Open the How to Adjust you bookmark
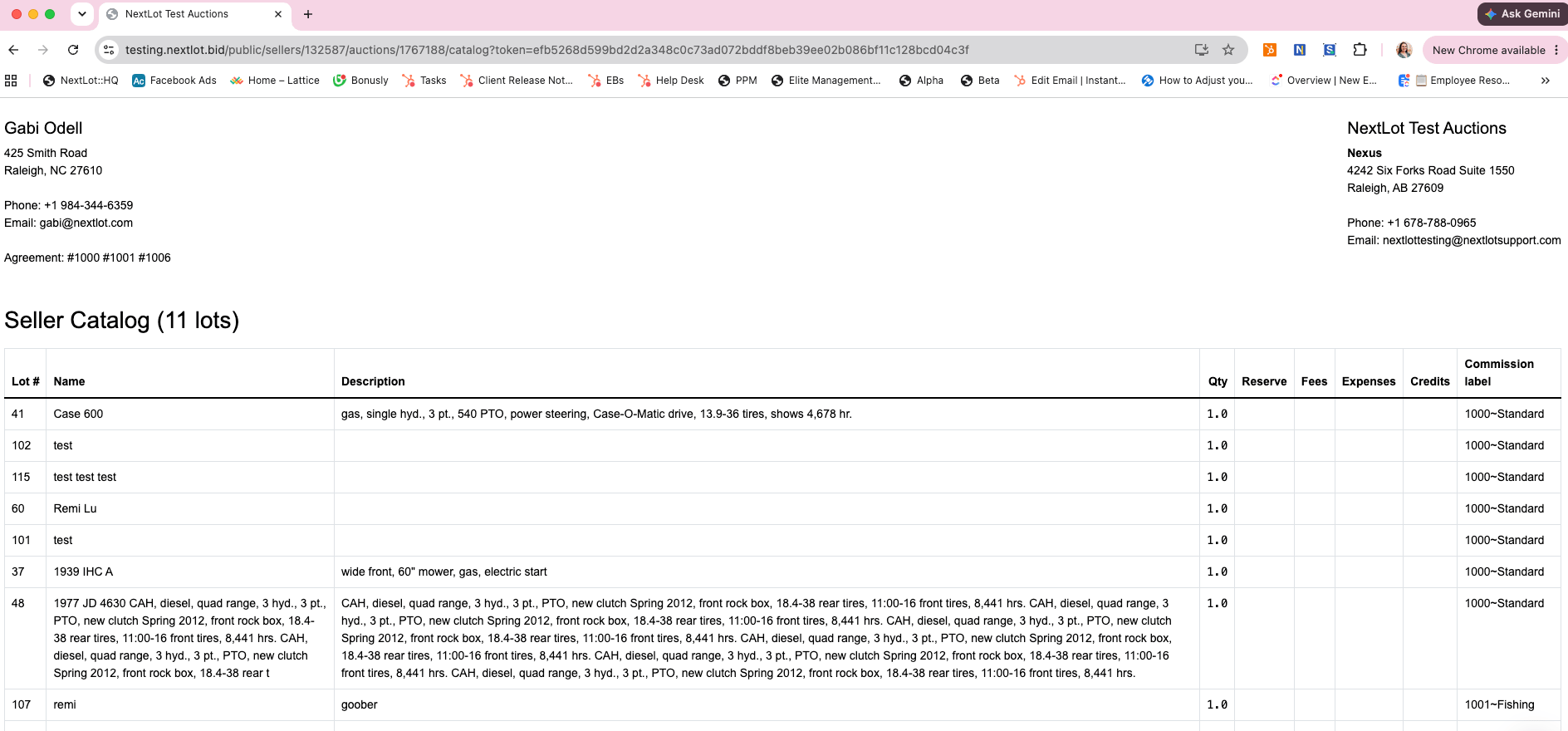Viewport: 1568px width, 731px height. [x=1197, y=81]
